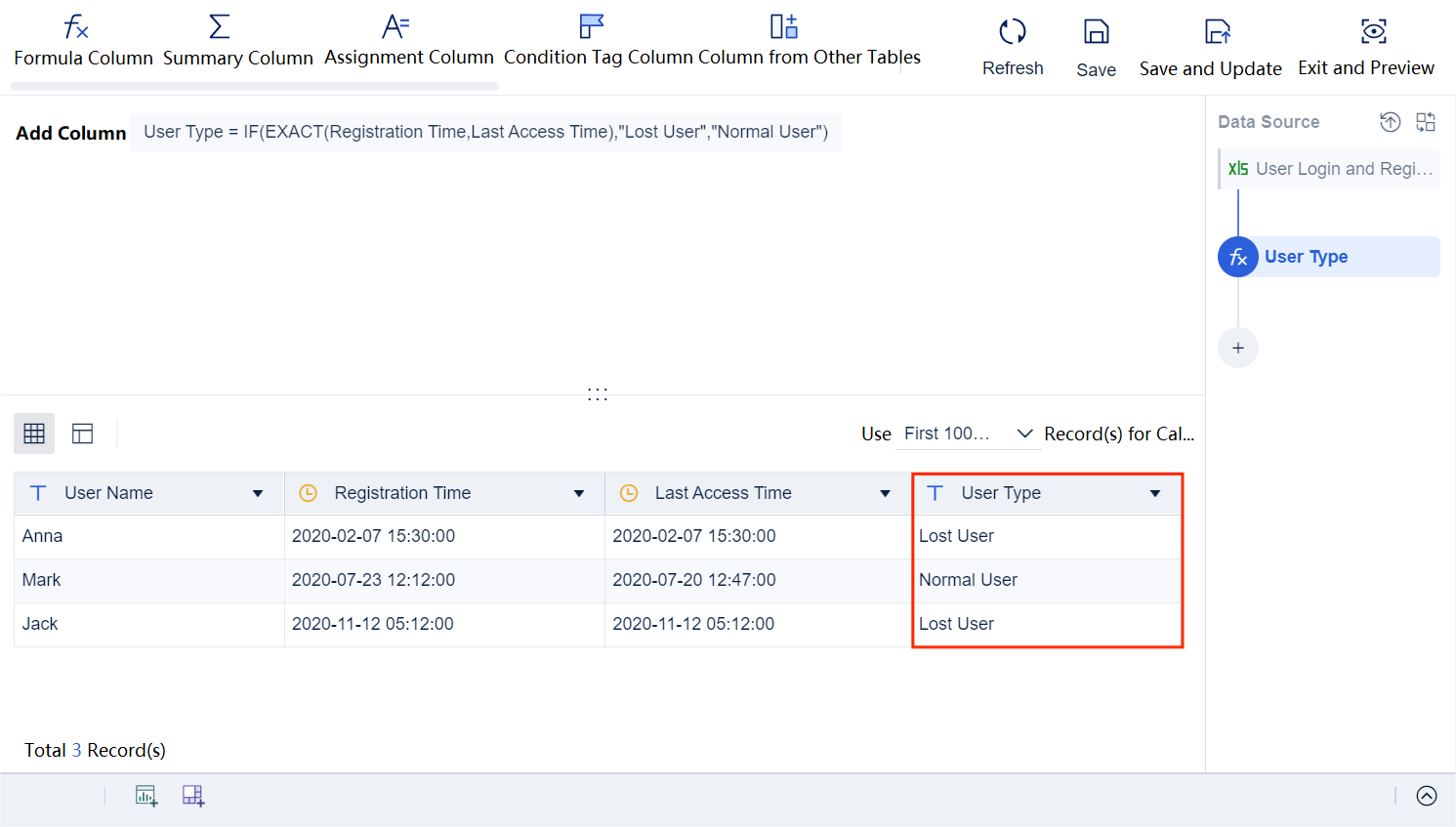
Task: Click the add chart icon in bottom bar
Action: click(146, 796)
